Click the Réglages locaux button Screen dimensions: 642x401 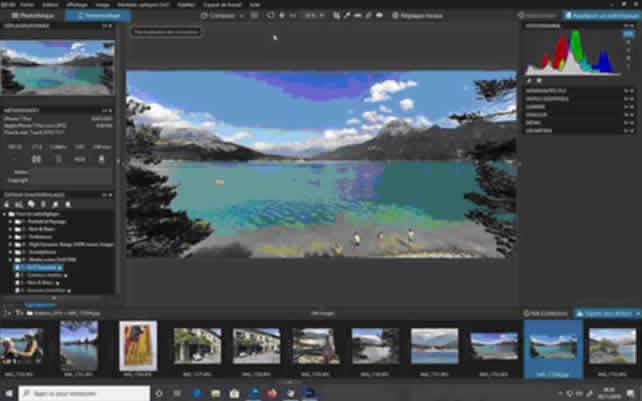click(417, 16)
